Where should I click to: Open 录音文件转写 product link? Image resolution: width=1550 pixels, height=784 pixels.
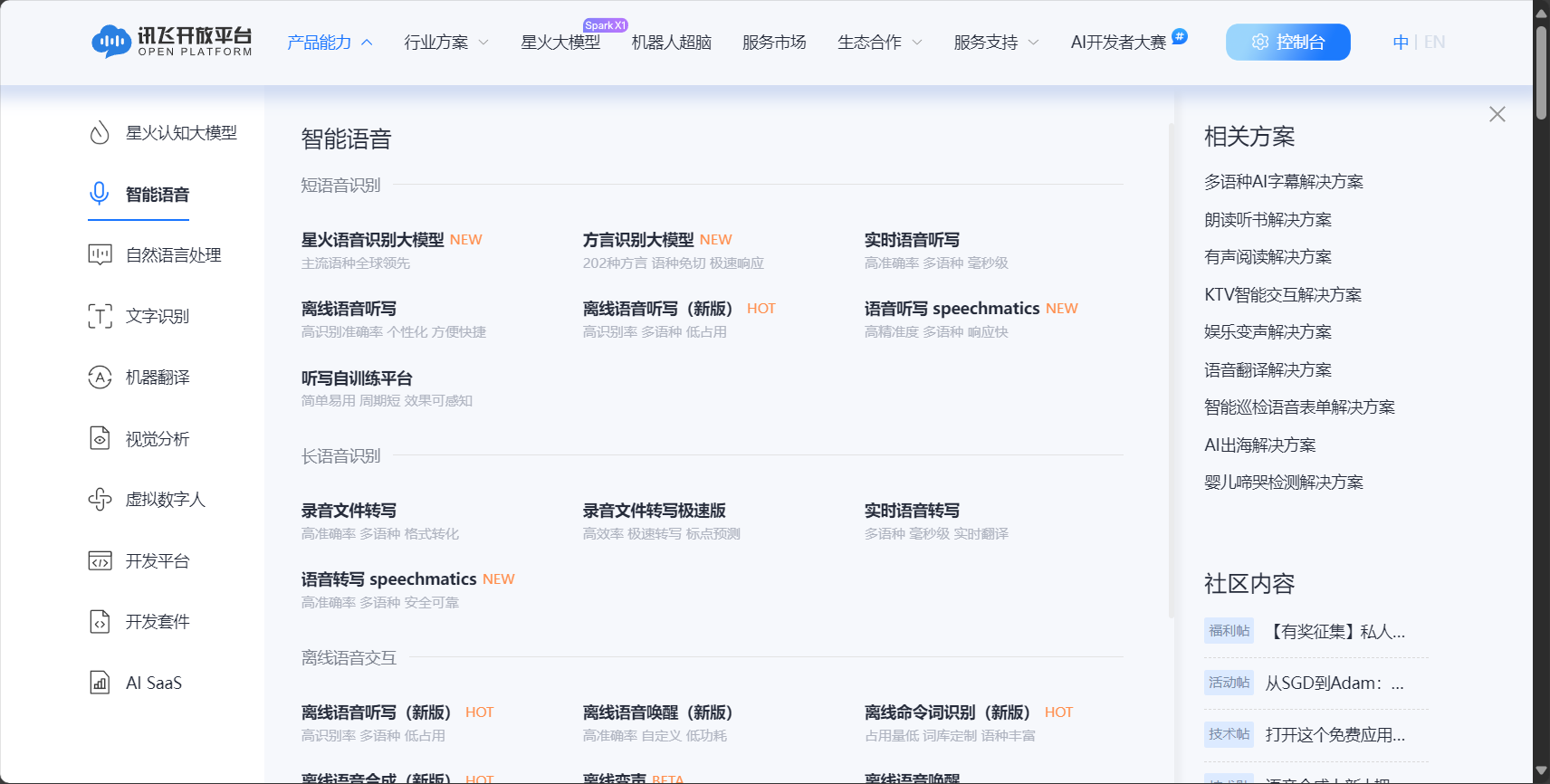(x=349, y=511)
